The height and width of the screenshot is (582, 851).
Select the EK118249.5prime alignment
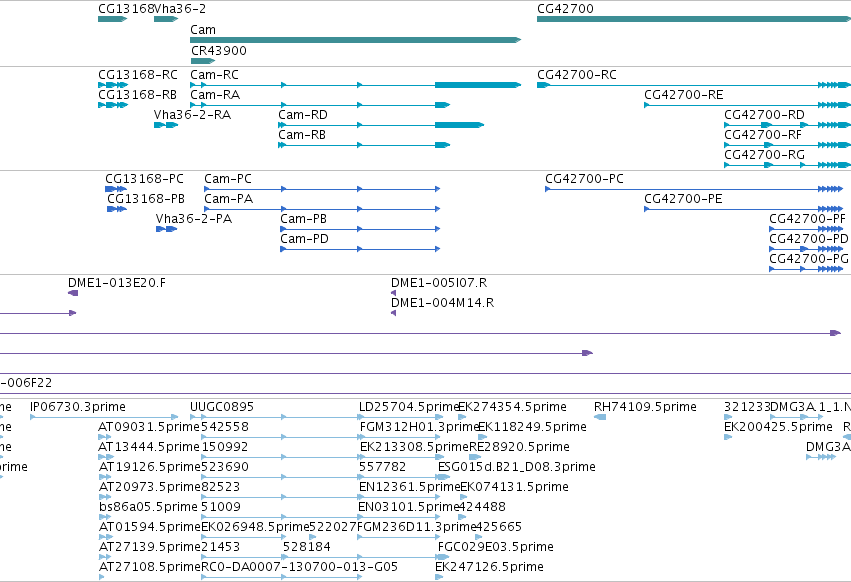(482, 437)
